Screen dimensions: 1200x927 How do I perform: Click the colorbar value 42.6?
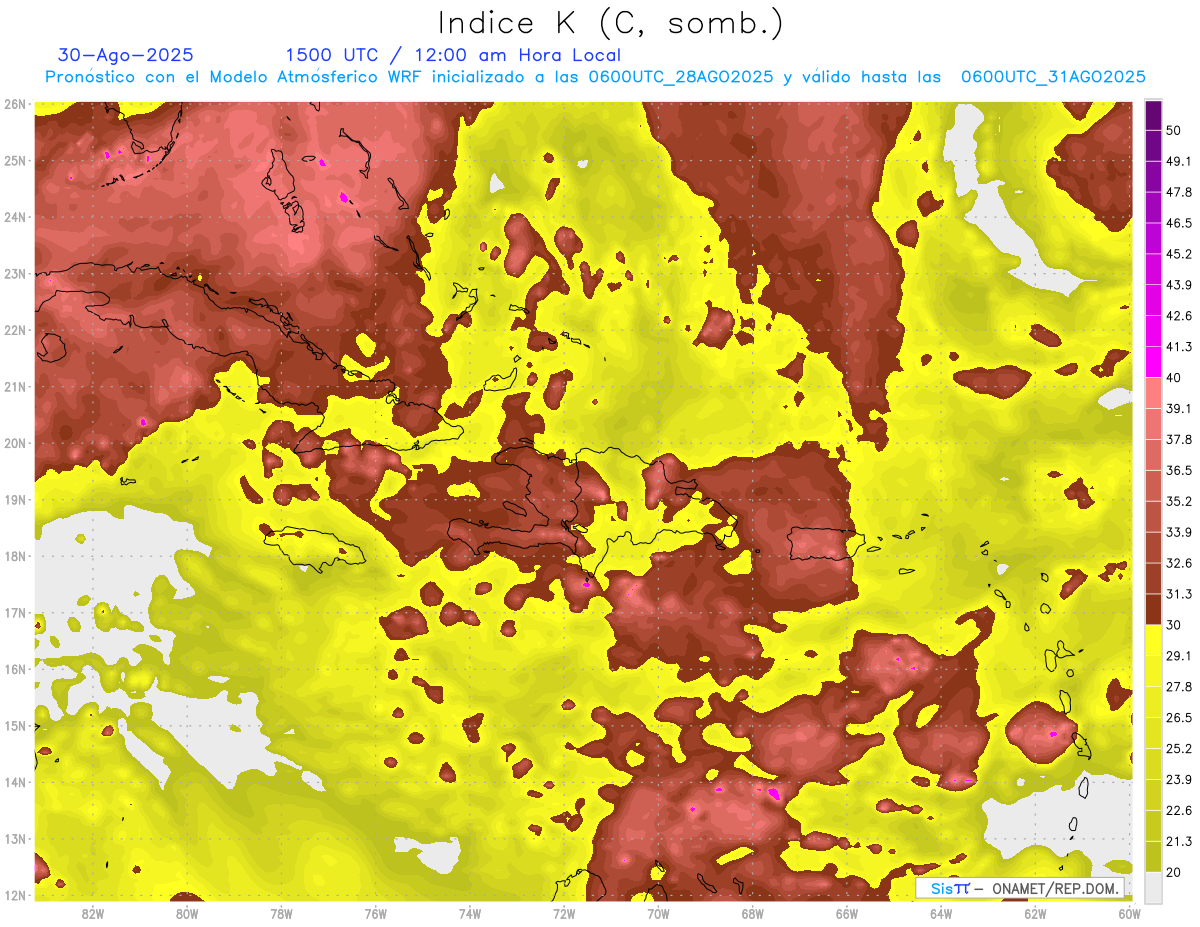pos(1179,316)
